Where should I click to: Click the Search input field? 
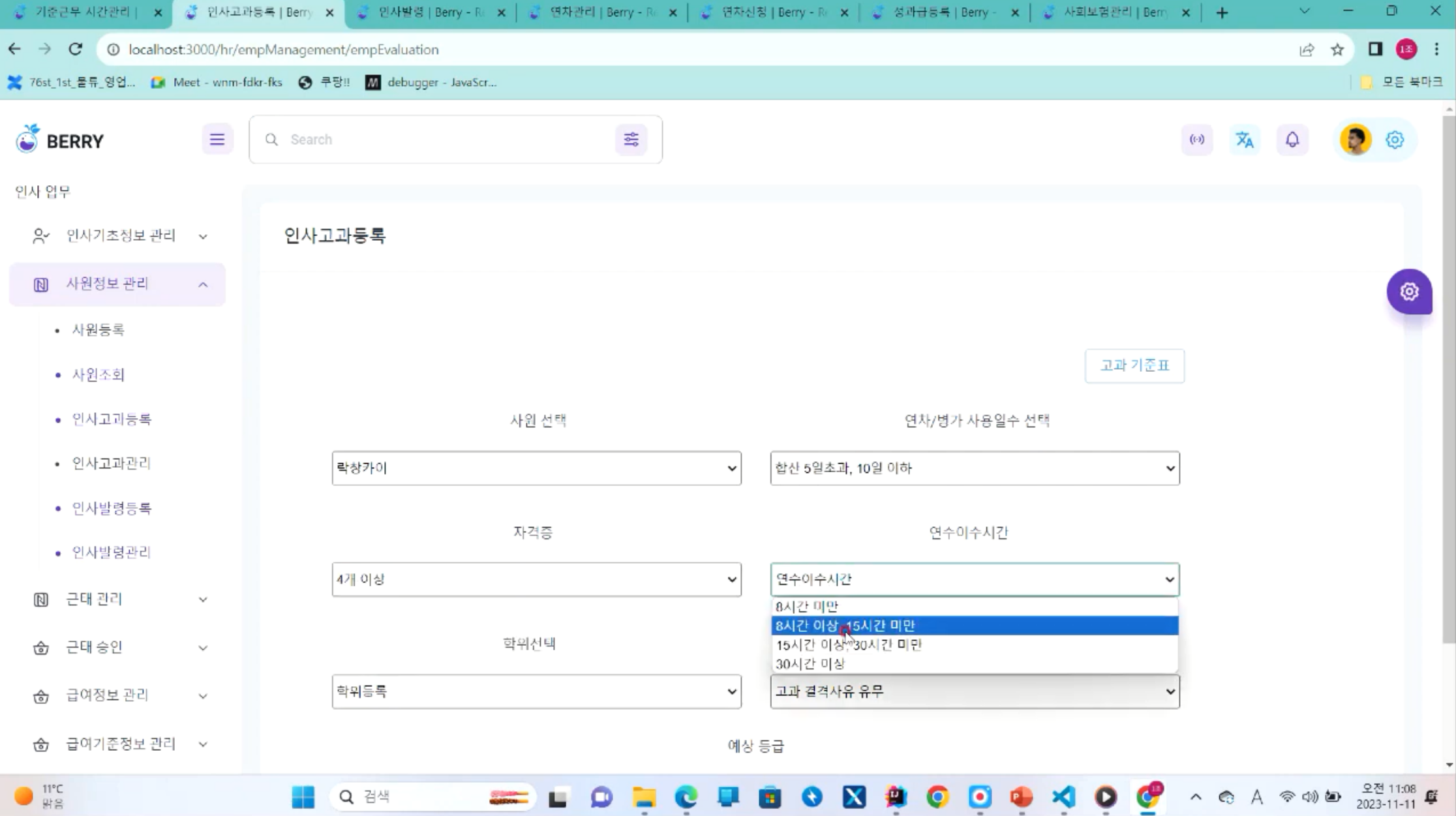[444, 140]
